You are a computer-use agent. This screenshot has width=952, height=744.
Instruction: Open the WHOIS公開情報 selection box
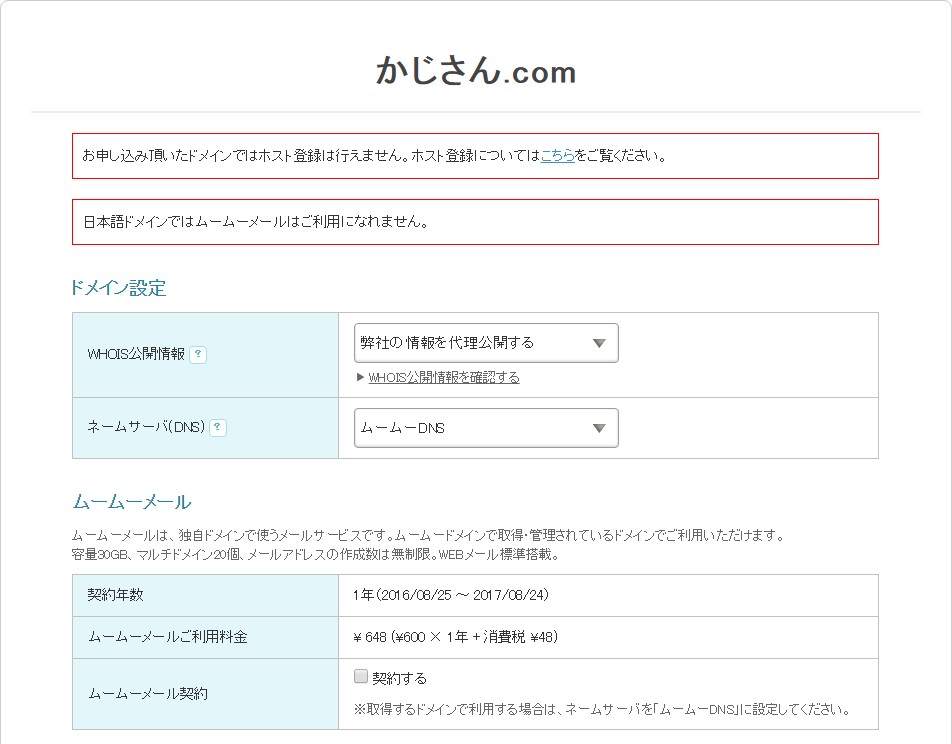pyautogui.click(x=486, y=342)
